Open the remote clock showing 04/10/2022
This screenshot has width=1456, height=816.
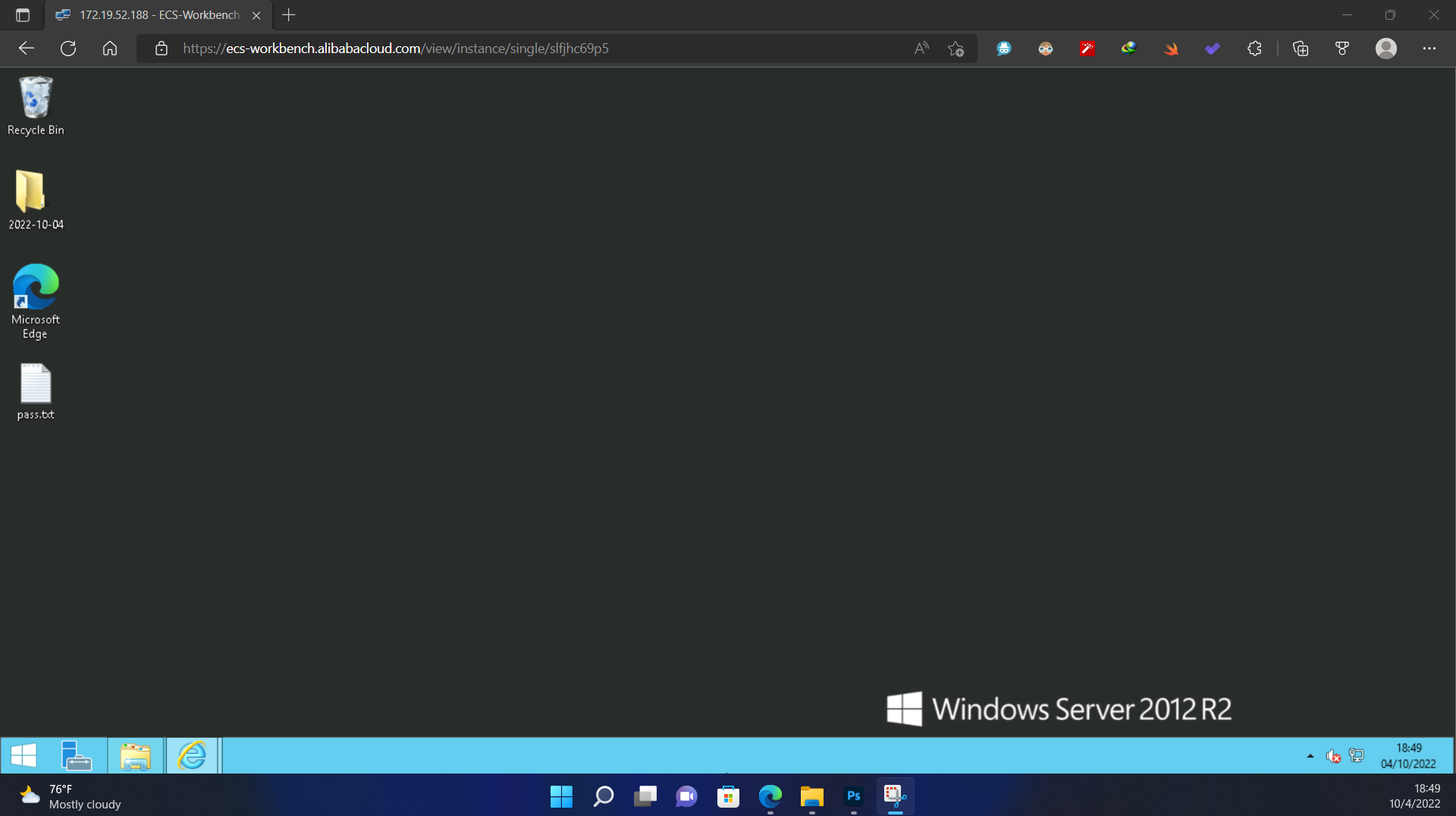coord(1408,756)
